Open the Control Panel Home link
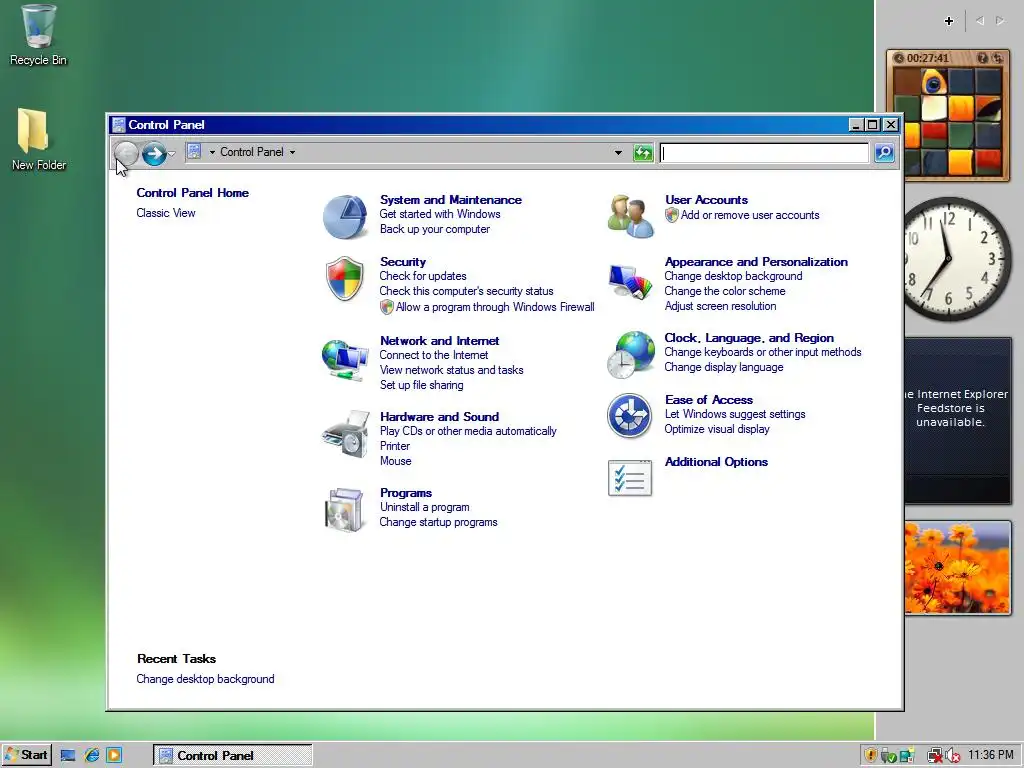Image resolution: width=1024 pixels, height=768 pixels. (193, 193)
